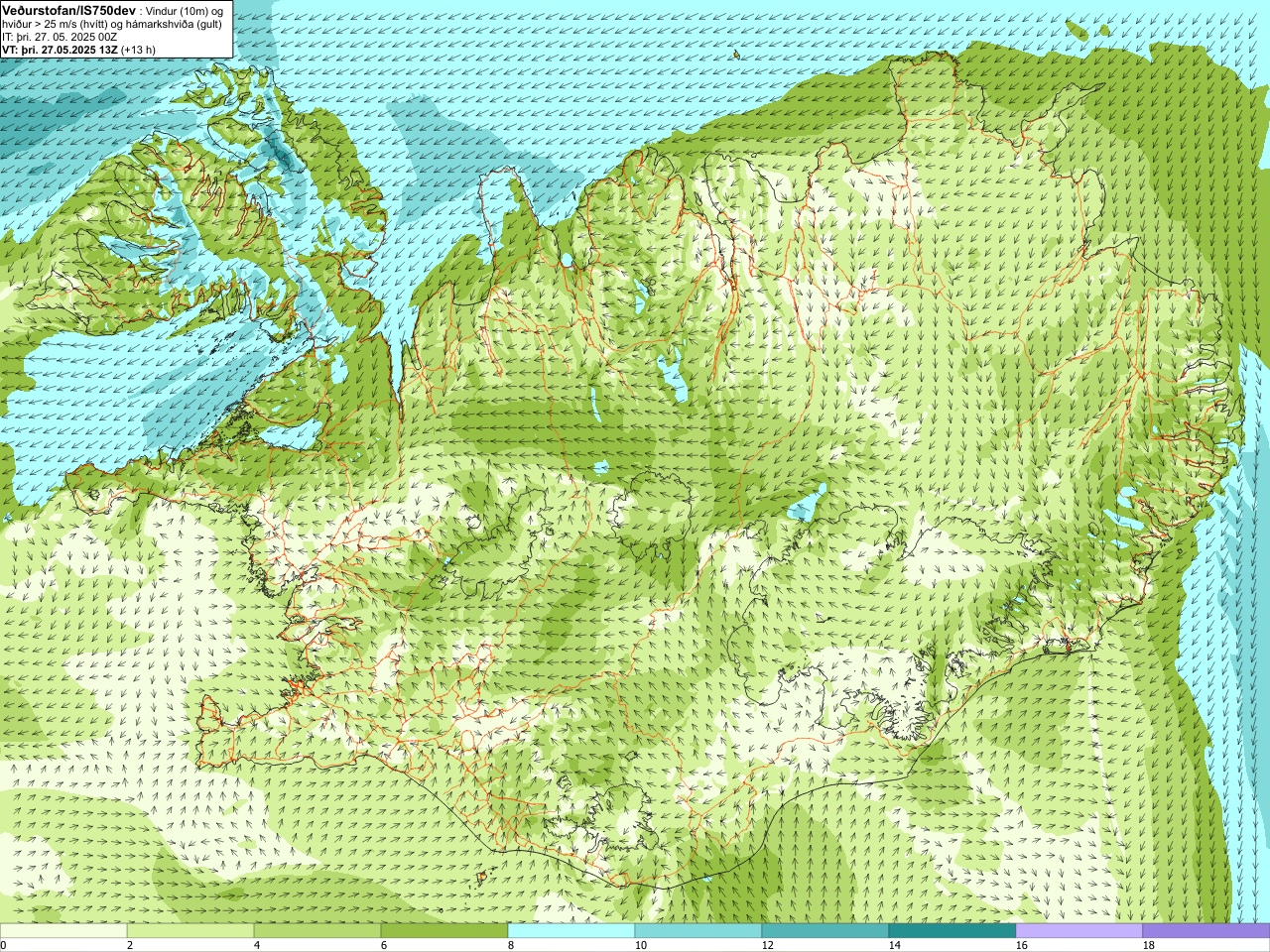Click the legend scale label "16"
Viewport: 1270px width, 952px height.
(1022, 945)
